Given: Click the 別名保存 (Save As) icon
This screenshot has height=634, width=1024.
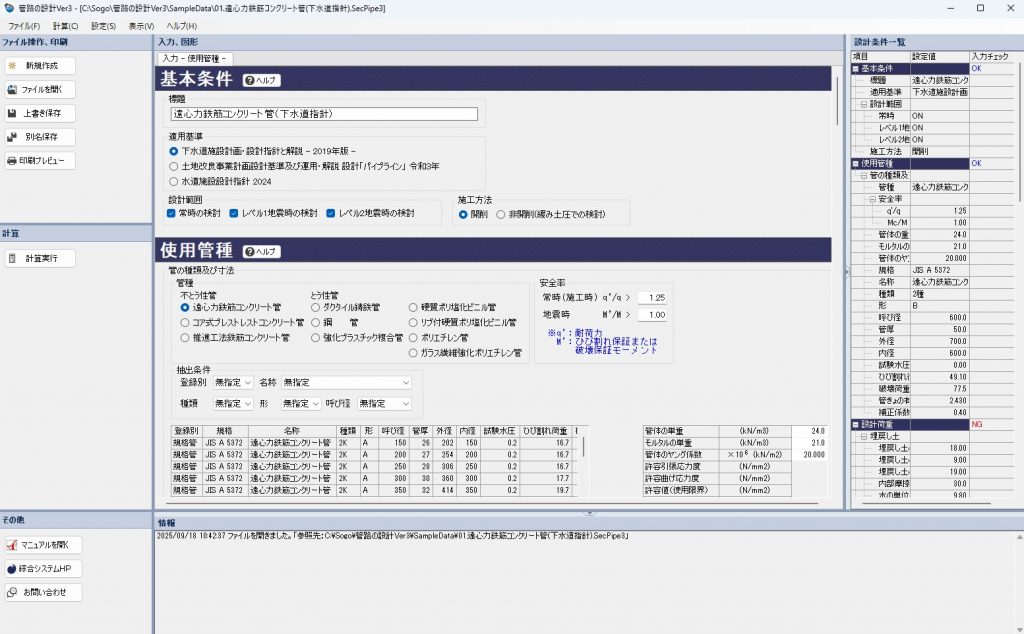Looking at the screenshot, I should click(42, 139).
